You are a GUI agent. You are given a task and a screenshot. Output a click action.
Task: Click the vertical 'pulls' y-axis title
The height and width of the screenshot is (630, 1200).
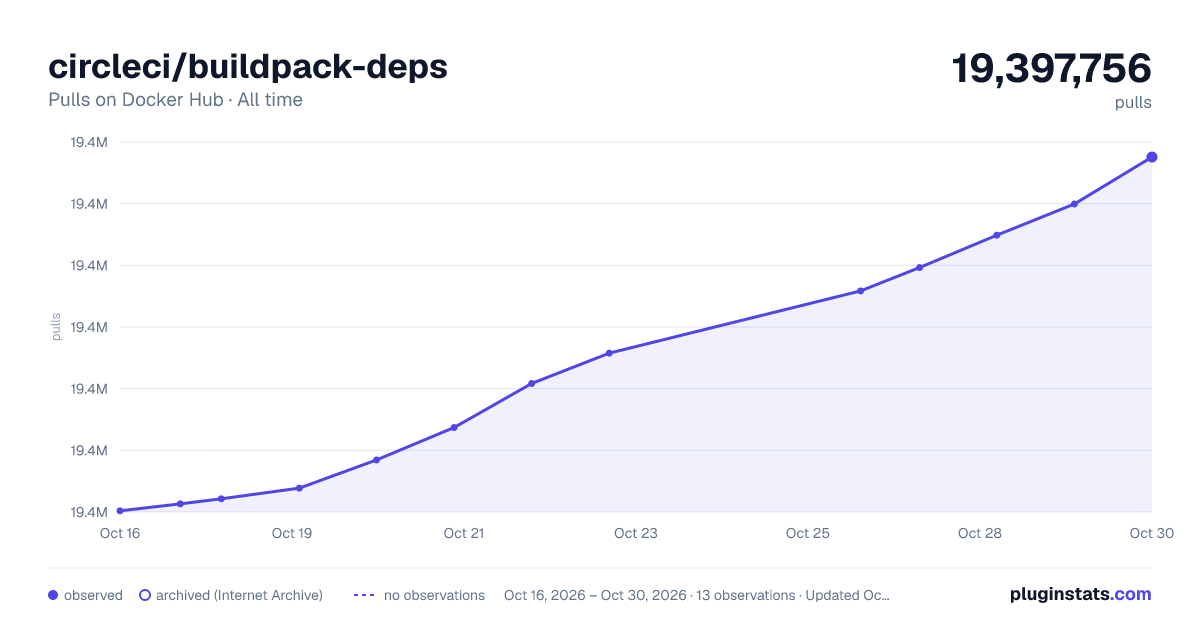tap(56, 327)
